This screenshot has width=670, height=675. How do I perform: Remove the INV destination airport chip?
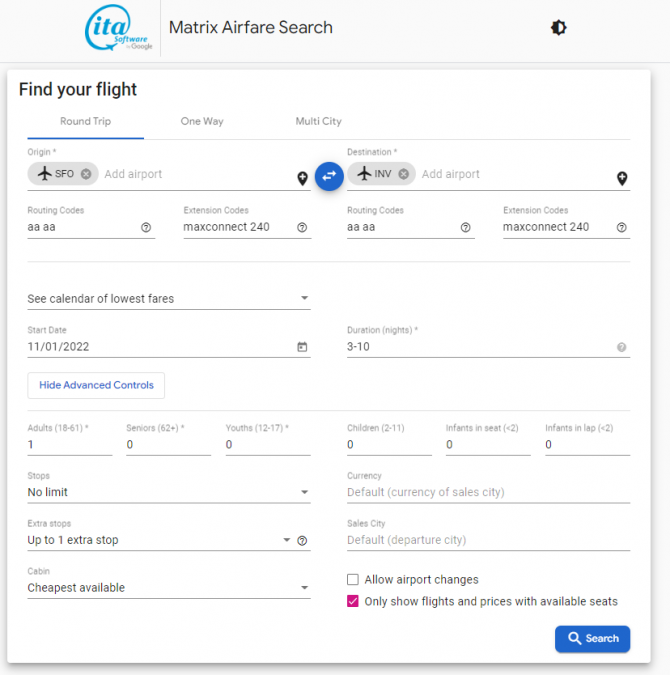(404, 174)
